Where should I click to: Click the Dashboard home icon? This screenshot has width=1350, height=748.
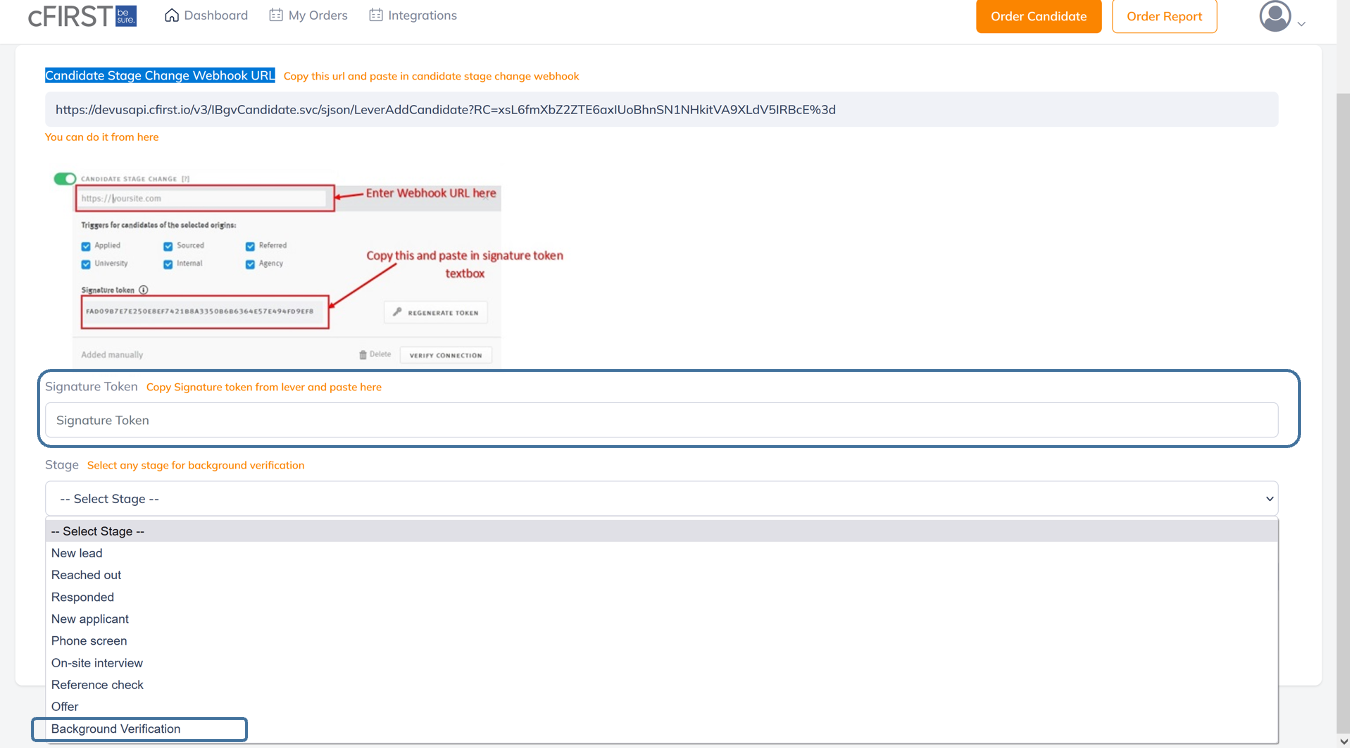coord(172,14)
